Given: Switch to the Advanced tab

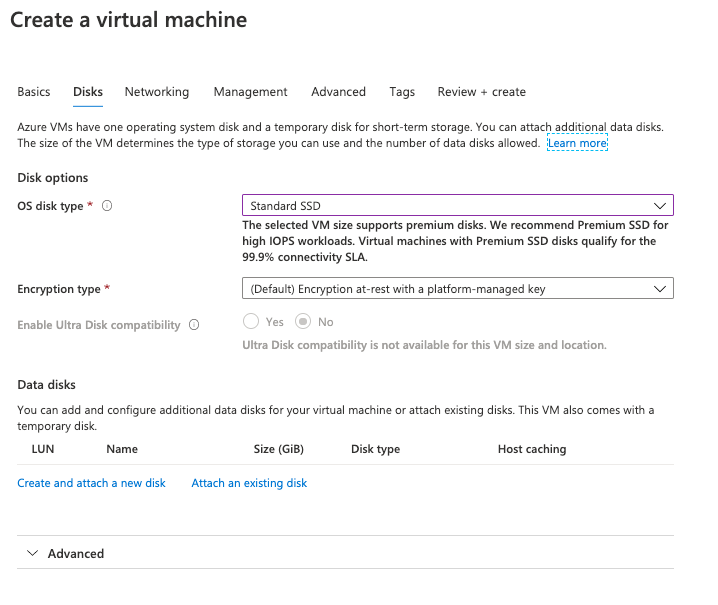Looking at the screenshot, I should (x=338, y=92).
